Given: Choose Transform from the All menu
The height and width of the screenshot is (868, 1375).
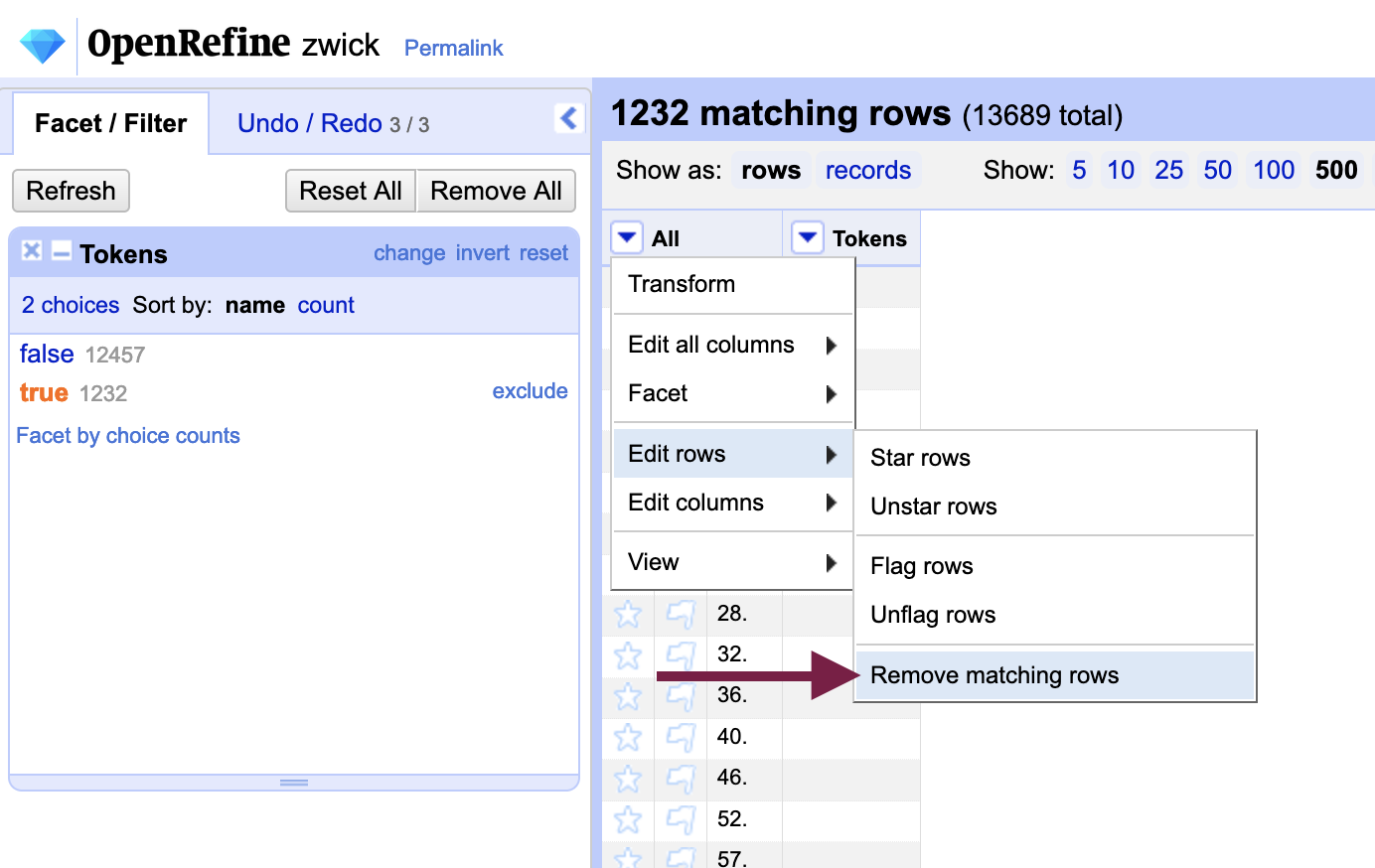Looking at the screenshot, I should [x=733, y=284].
